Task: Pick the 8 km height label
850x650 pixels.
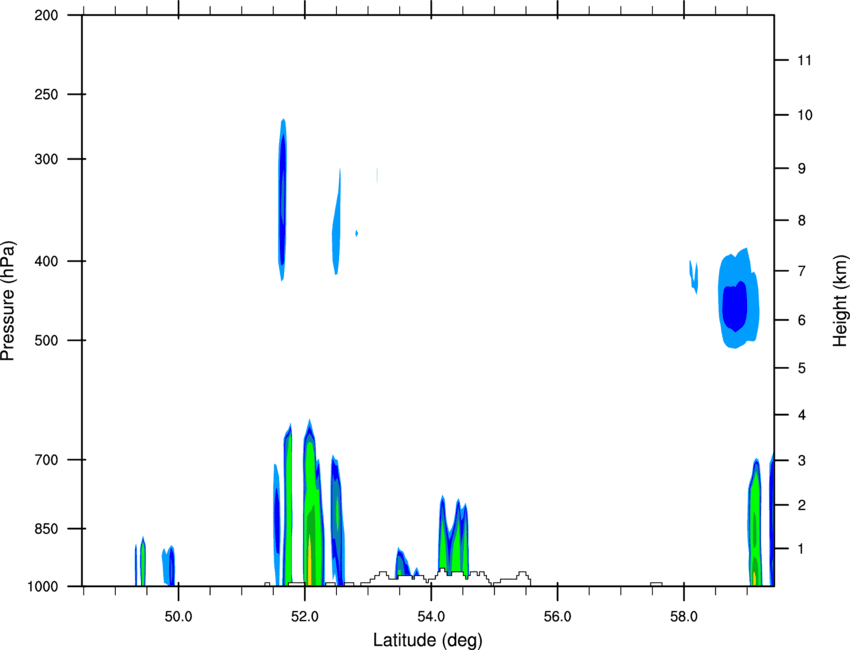Action: point(802,221)
